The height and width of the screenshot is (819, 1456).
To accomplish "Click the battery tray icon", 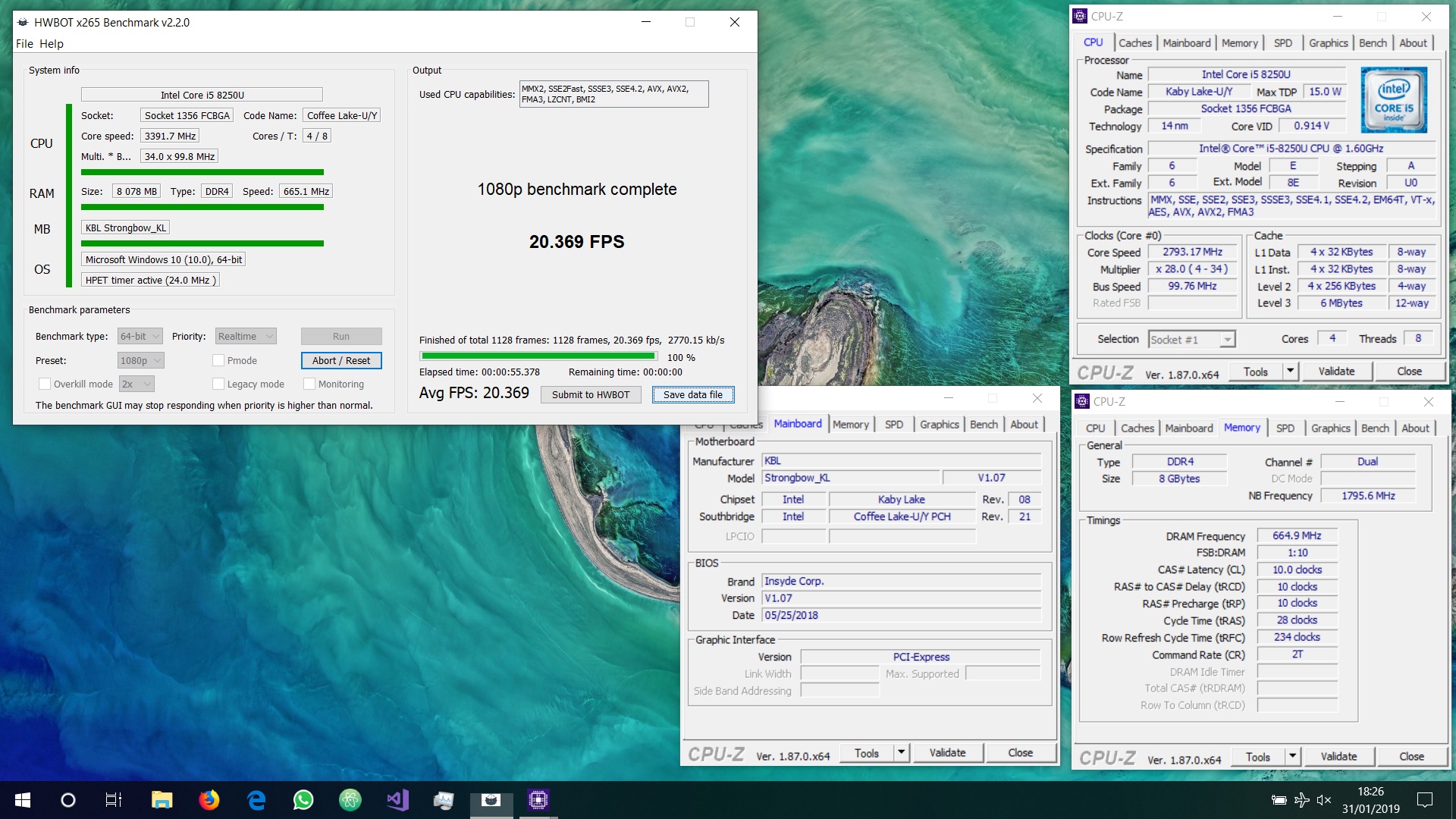I will coord(1279,800).
